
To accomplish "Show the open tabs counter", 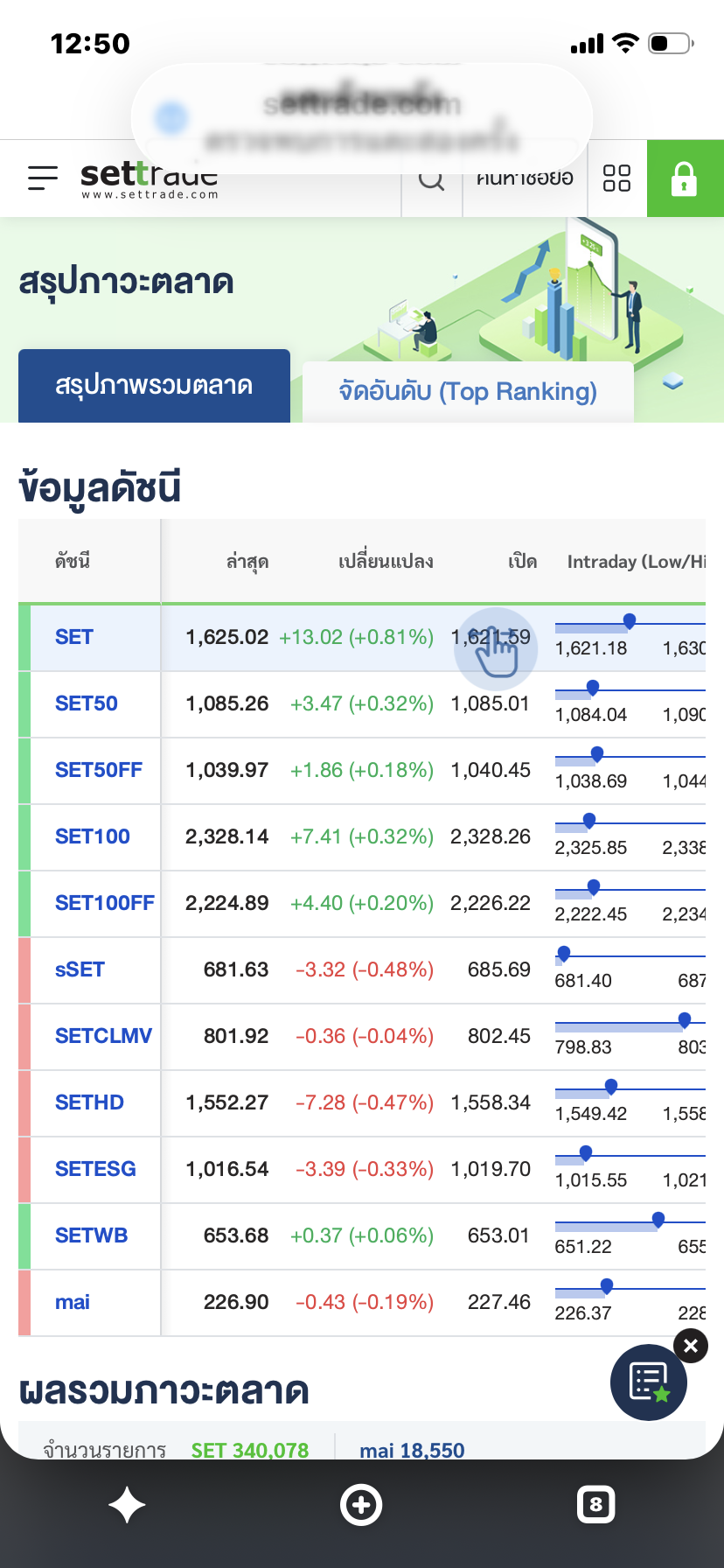I will 596,1505.
